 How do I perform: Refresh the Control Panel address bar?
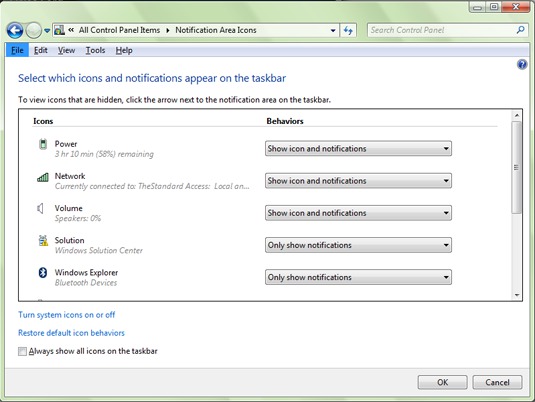coord(348,30)
